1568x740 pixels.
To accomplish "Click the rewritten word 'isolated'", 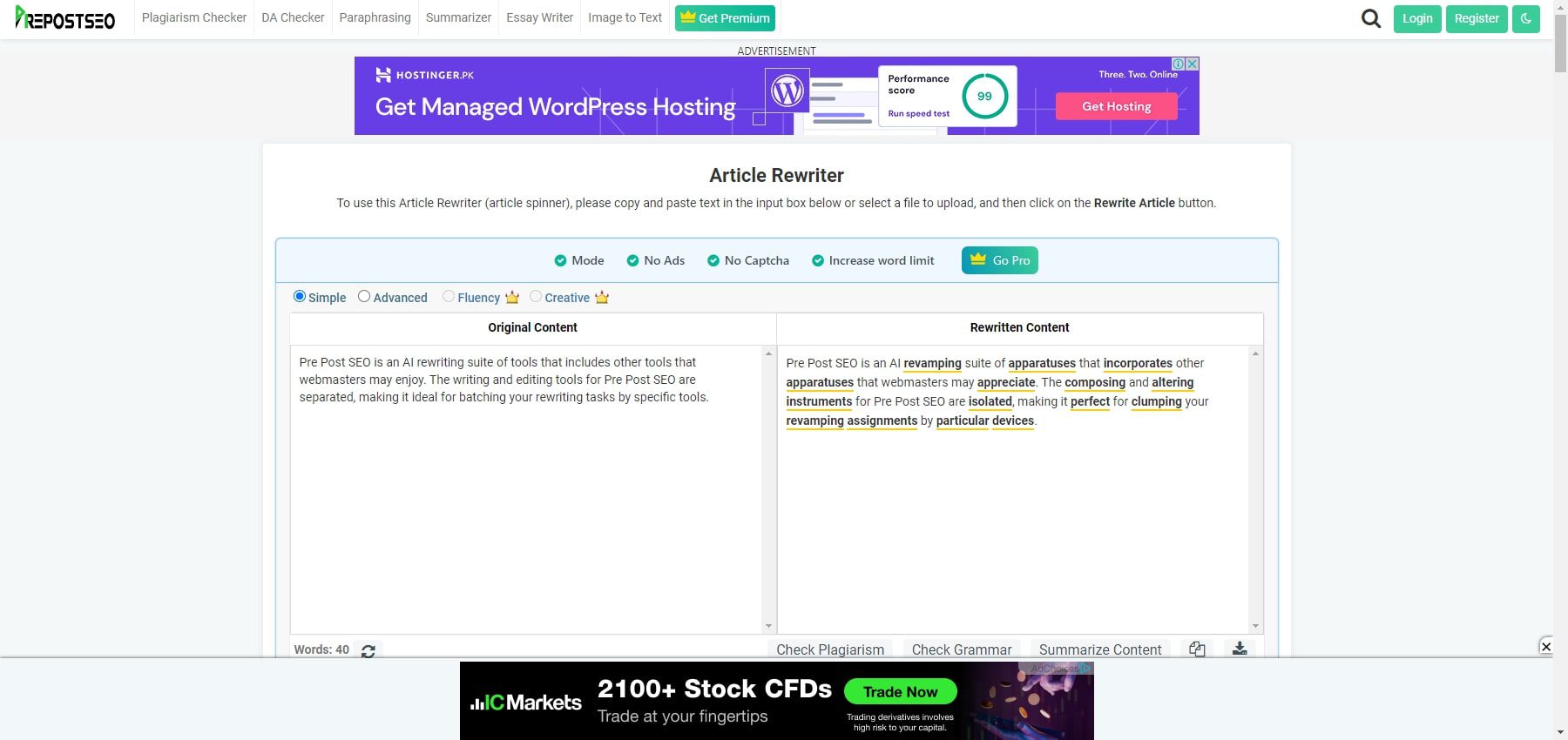I will coord(990,401).
